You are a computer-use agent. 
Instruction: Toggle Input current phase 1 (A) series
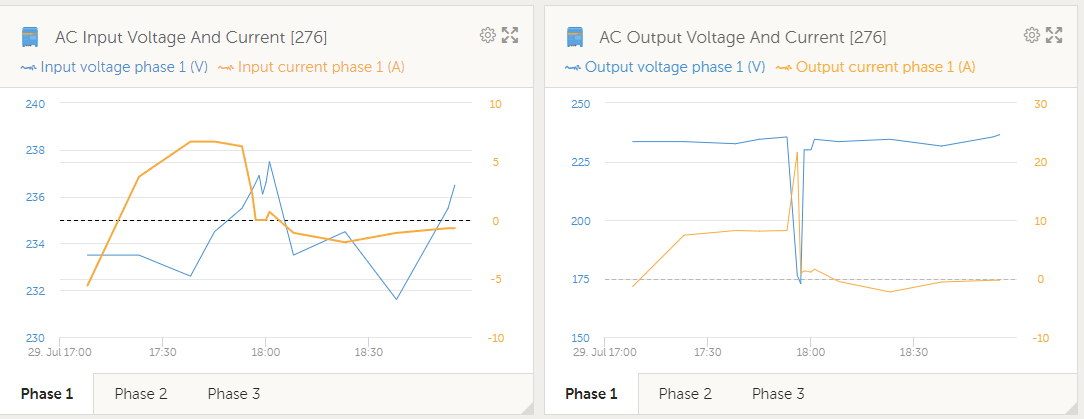point(321,68)
